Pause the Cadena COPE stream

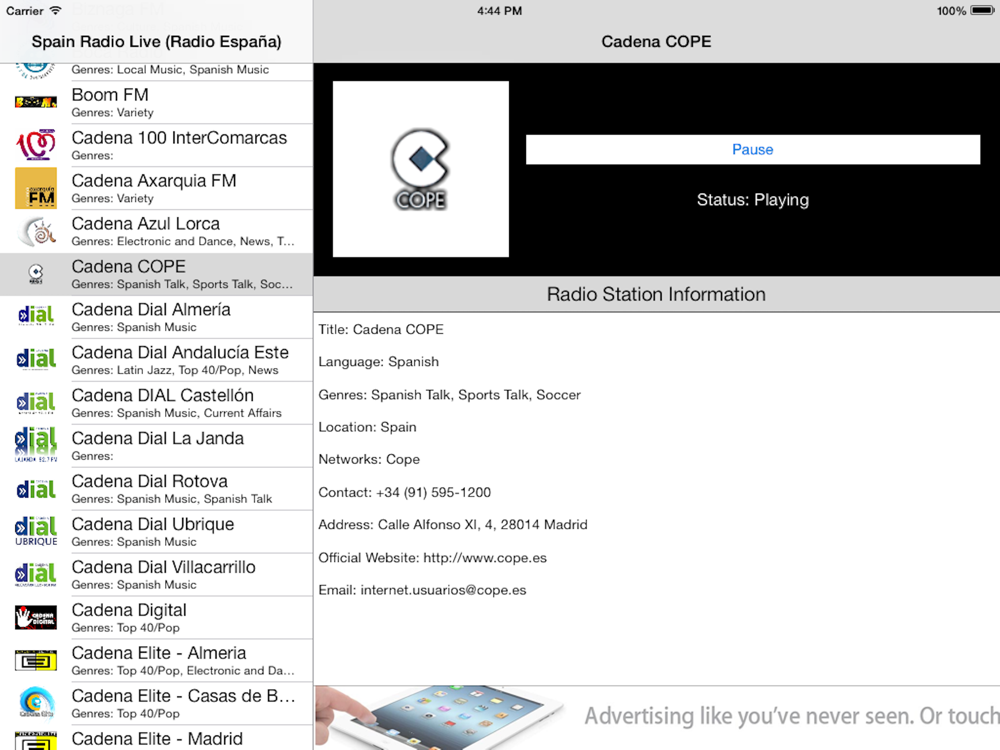coord(753,149)
